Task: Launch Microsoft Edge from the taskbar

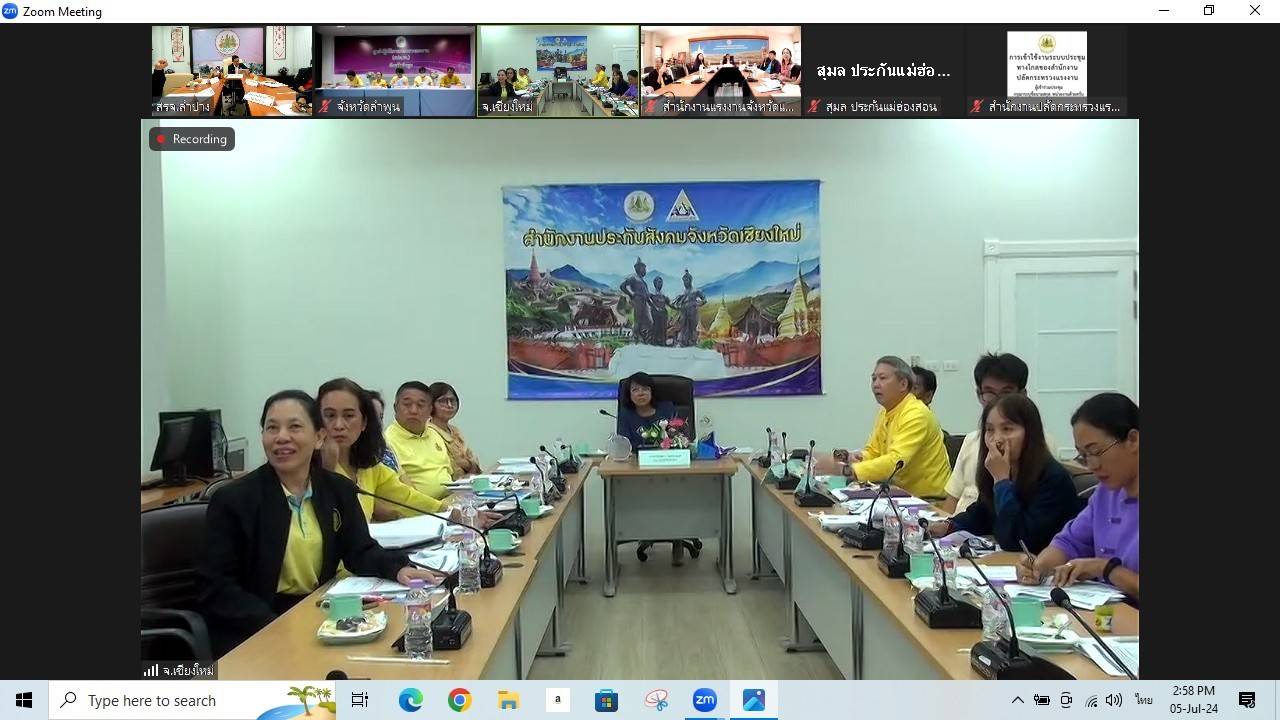Action: click(411, 700)
